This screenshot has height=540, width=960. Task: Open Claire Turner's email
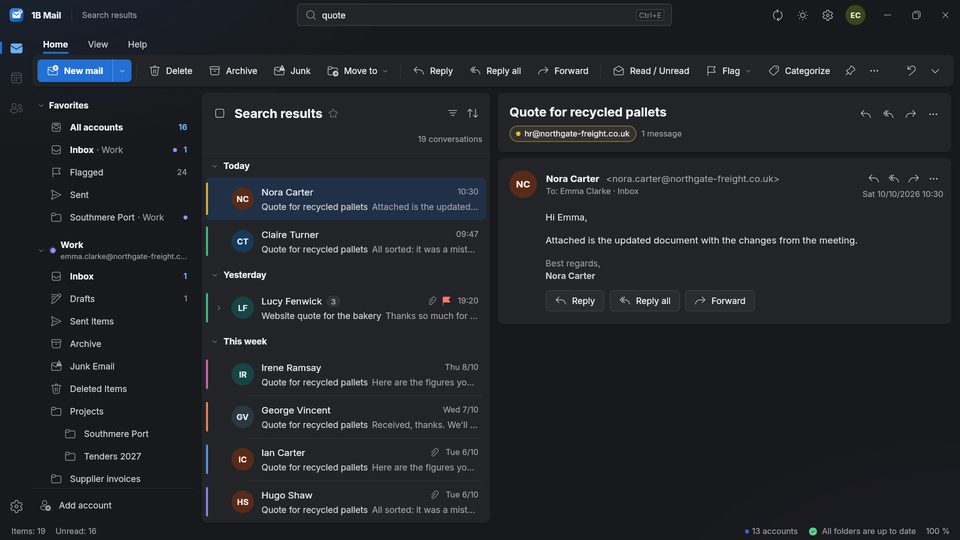(x=347, y=241)
